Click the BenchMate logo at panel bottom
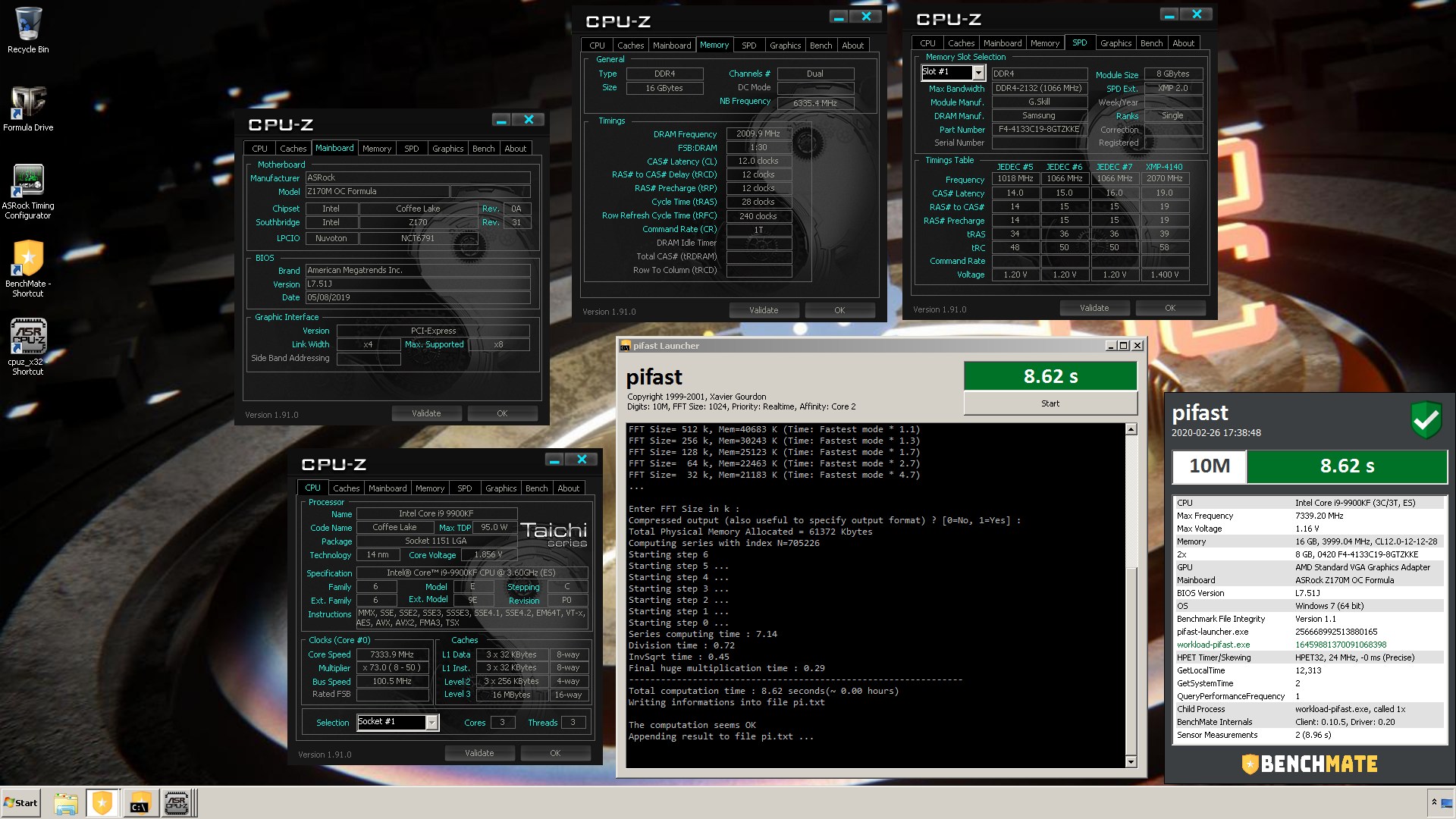1456x819 pixels. [x=1310, y=764]
